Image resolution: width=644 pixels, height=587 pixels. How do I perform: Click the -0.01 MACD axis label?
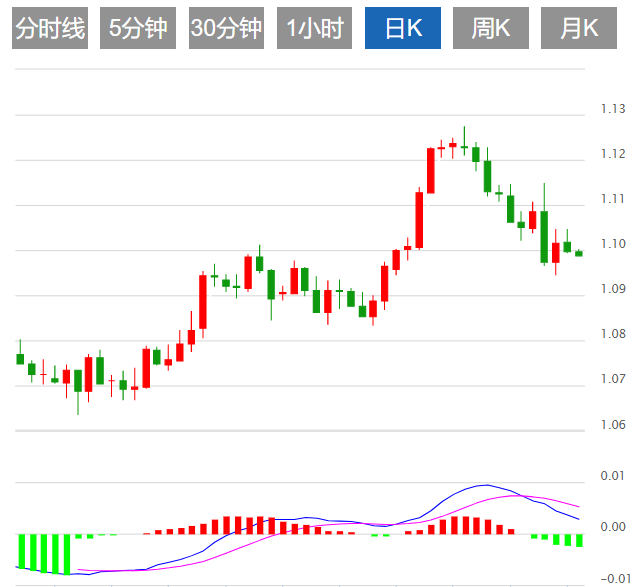tap(615, 579)
